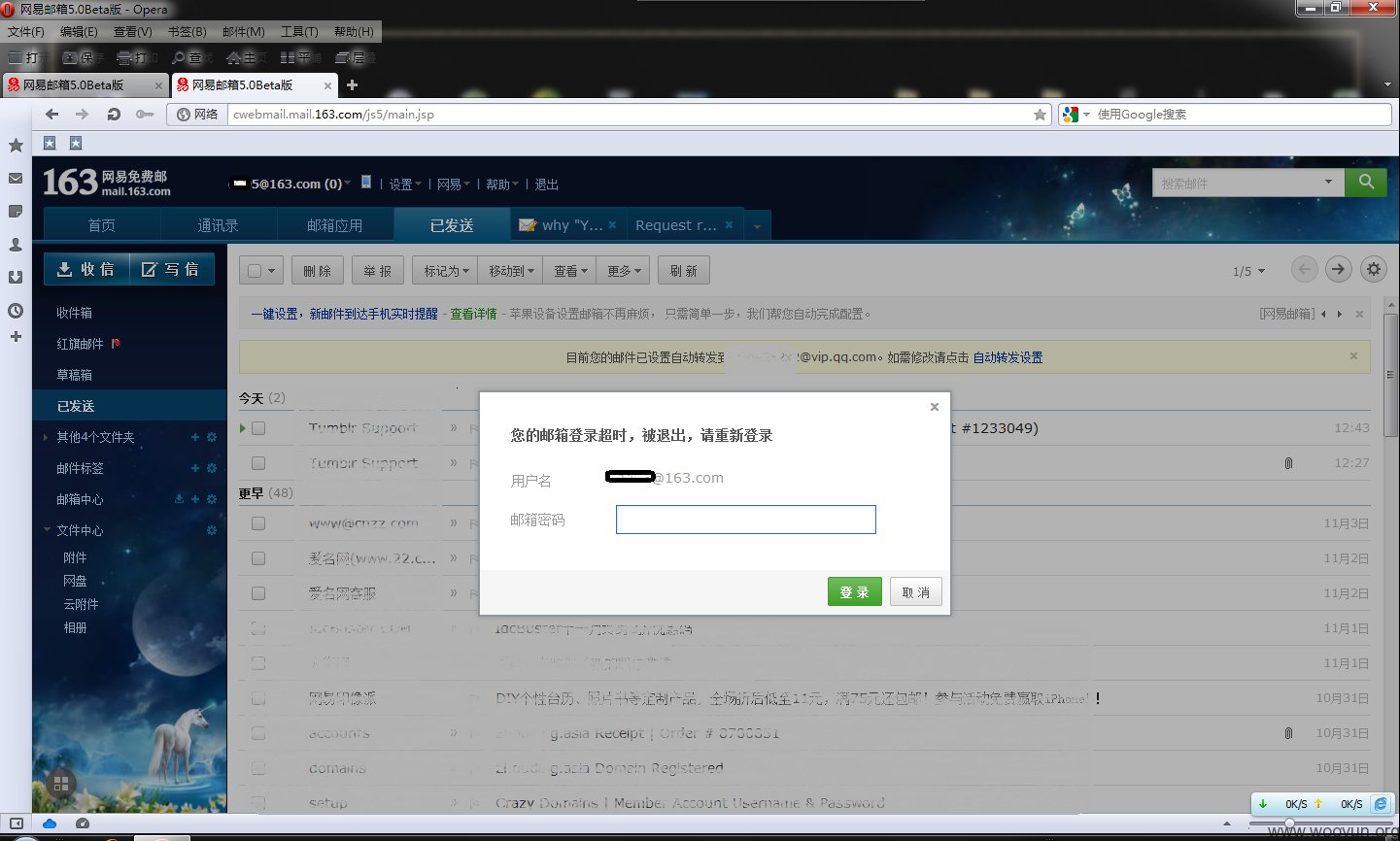Screen dimensions: 1400x841
Task: Tick checkbox for 12:27 Tumblr Support mail
Action: tap(258, 463)
